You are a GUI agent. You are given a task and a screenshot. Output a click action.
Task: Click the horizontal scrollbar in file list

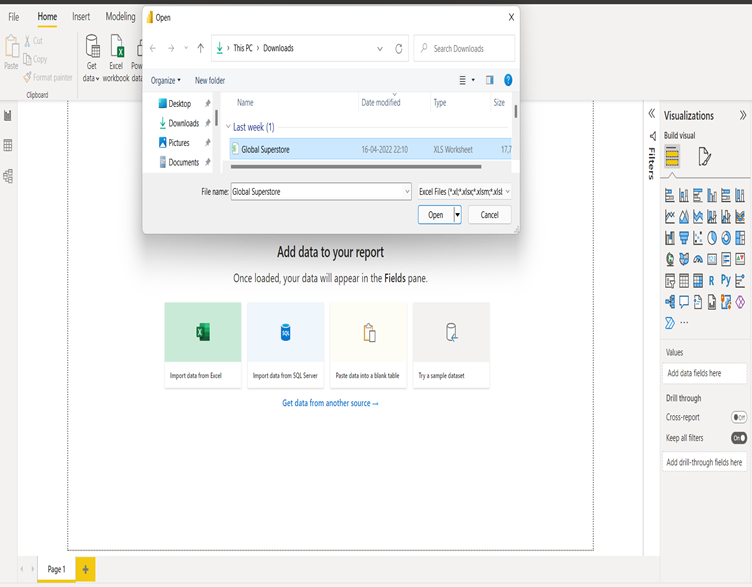[x=356, y=167]
